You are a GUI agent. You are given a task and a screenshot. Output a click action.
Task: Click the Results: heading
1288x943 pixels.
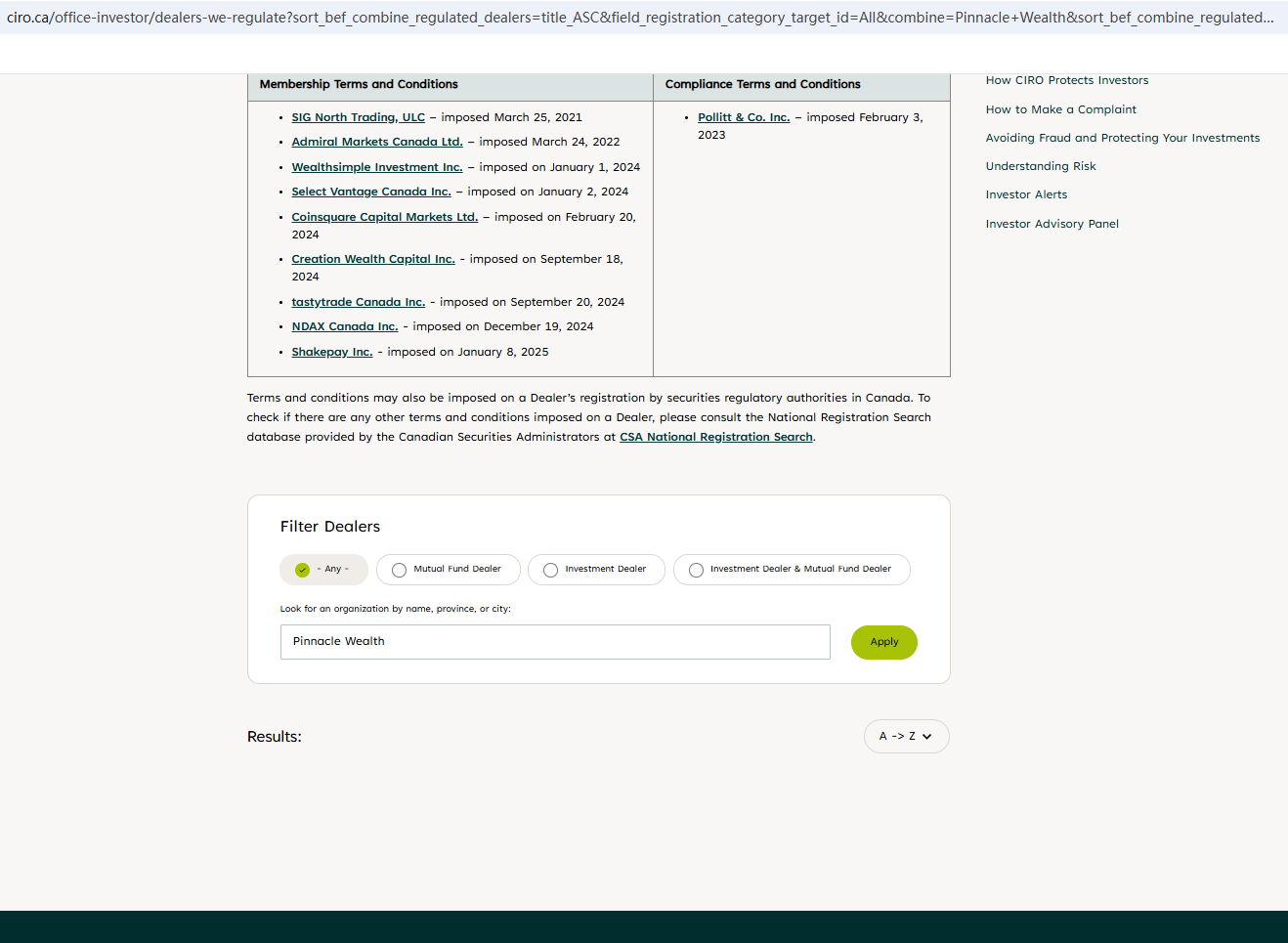275,737
